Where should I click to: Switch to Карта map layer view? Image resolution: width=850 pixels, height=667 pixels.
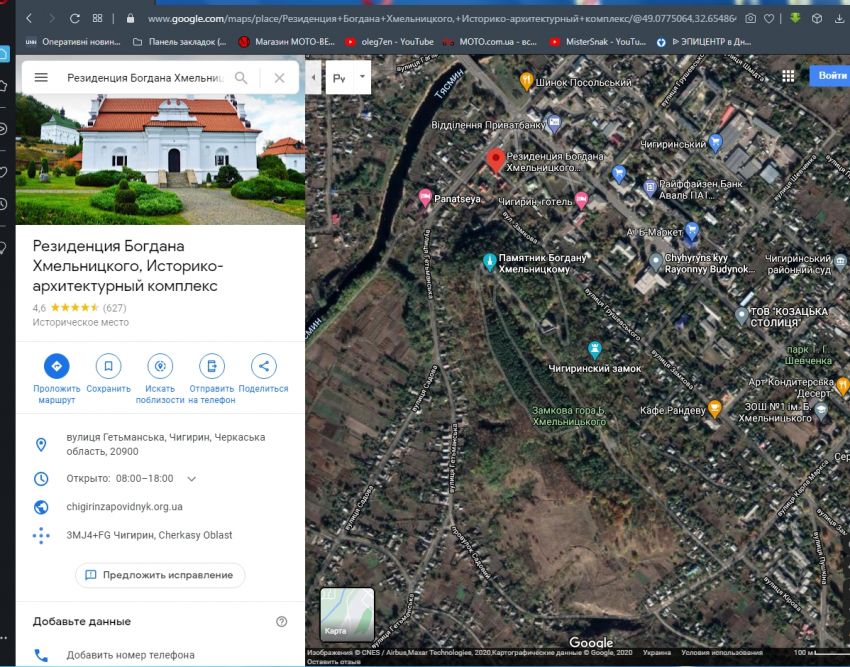(347, 613)
